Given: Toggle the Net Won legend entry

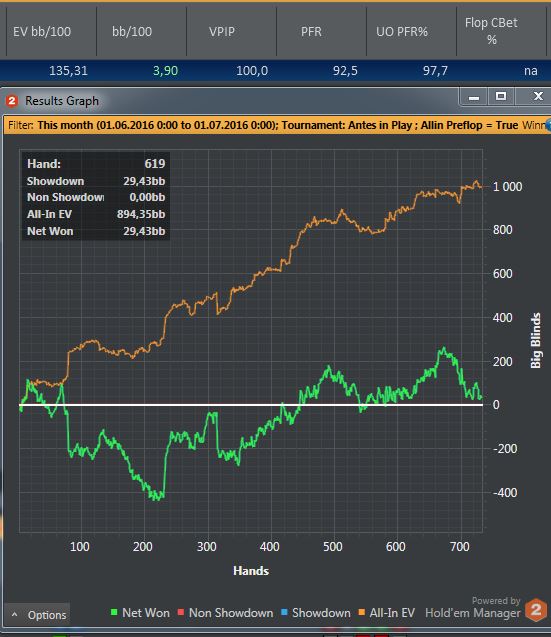Looking at the screenshot, I should point(140,613).
